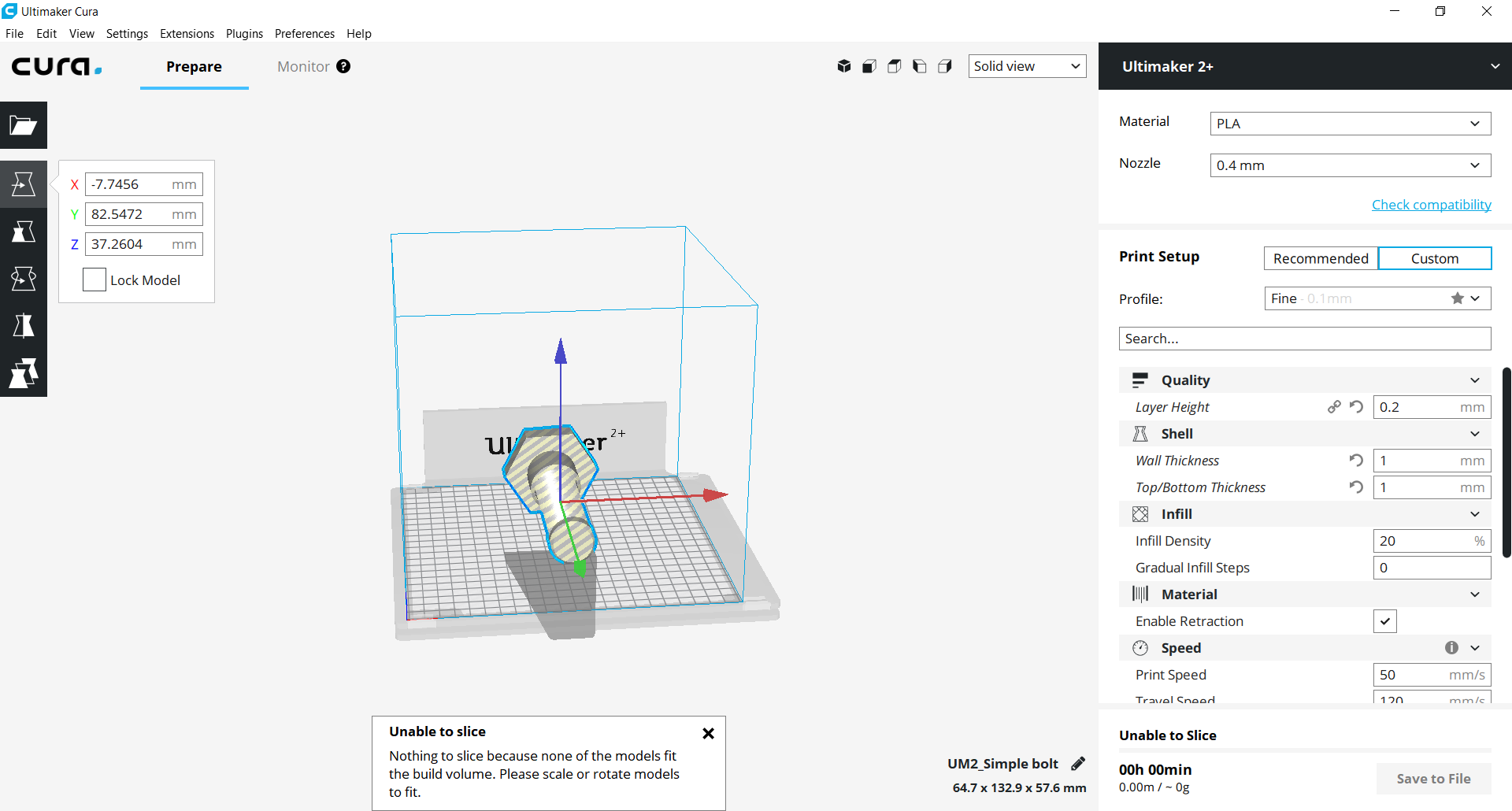Switch to the Prepare tab
This screenshot has width=1512, height=811.
click(194, 67)
